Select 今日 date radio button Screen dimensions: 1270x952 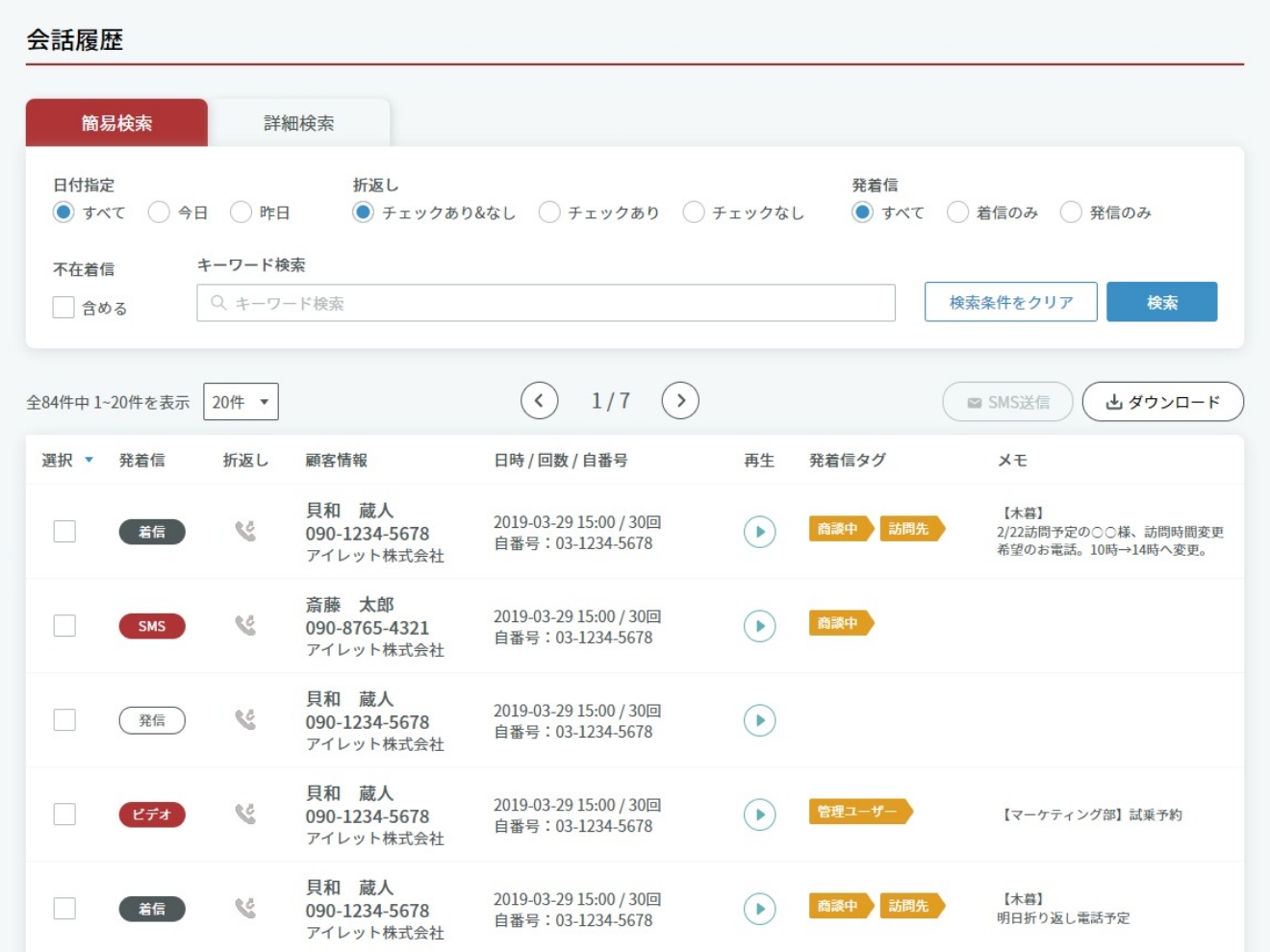[159, 213]
